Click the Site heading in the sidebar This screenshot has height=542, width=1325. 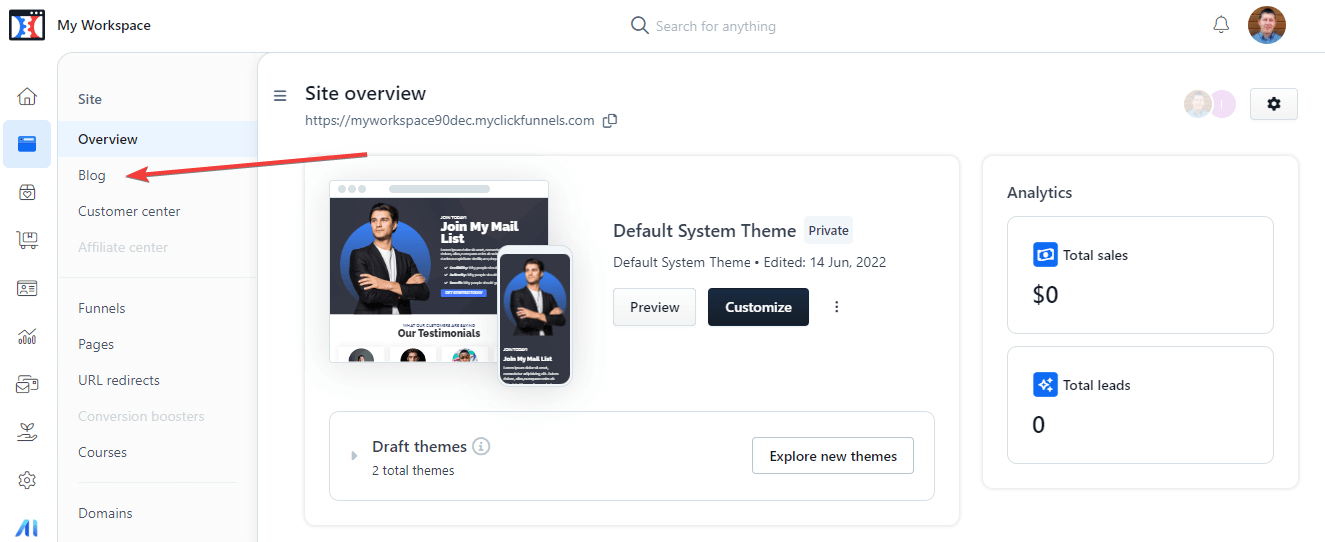click(x=90, y=99)
